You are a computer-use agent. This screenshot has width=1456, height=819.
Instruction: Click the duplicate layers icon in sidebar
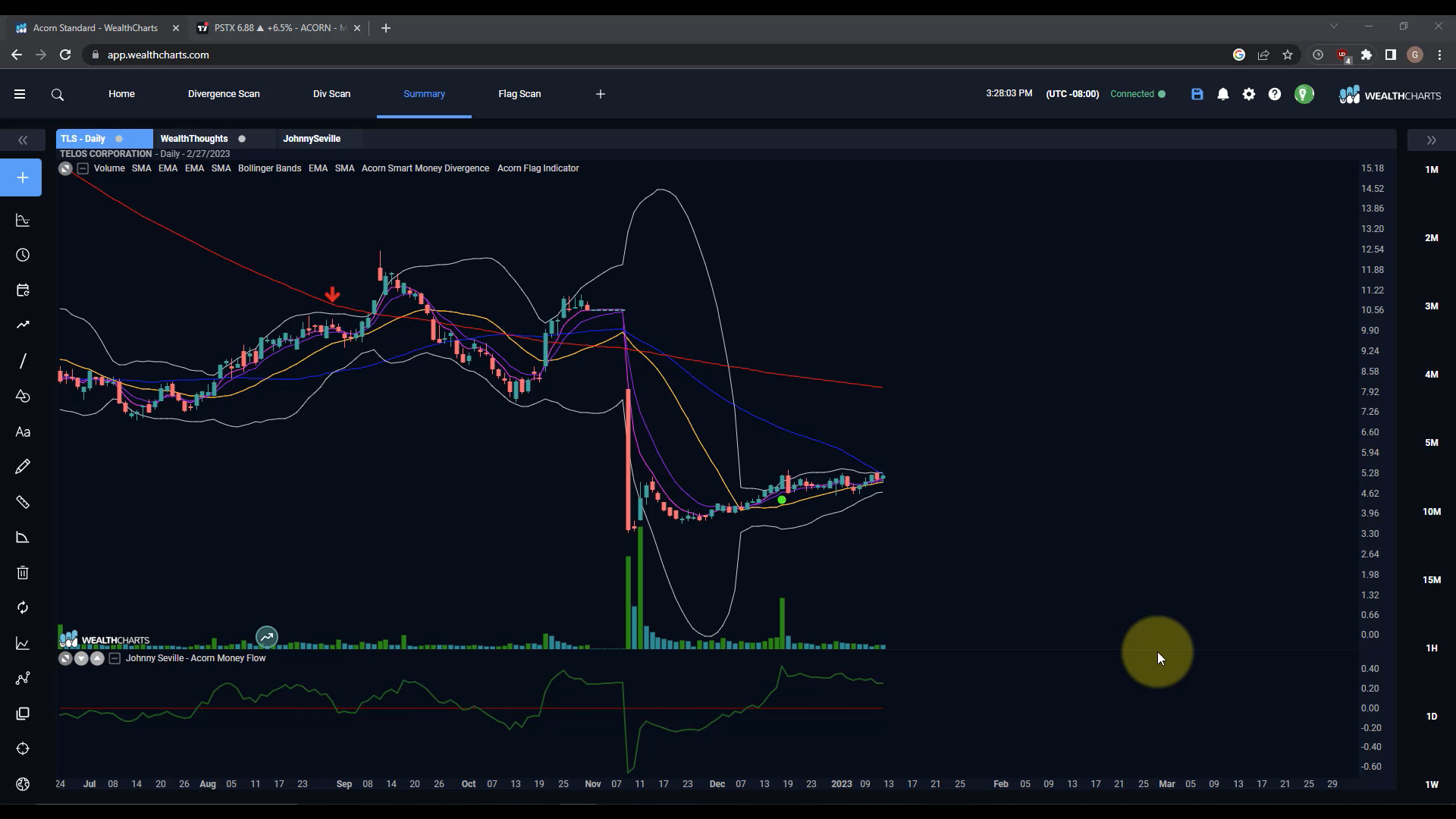tap(23, 714)
